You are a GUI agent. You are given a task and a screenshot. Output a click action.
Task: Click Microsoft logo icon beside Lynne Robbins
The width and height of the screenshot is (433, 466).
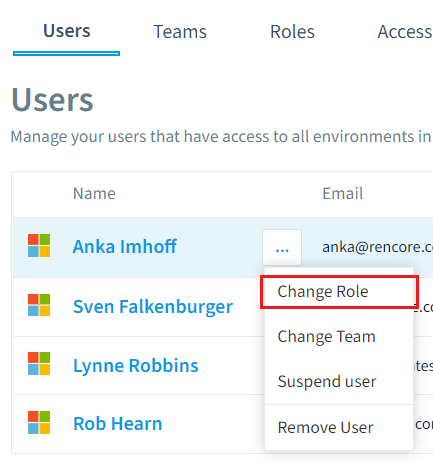39,364
